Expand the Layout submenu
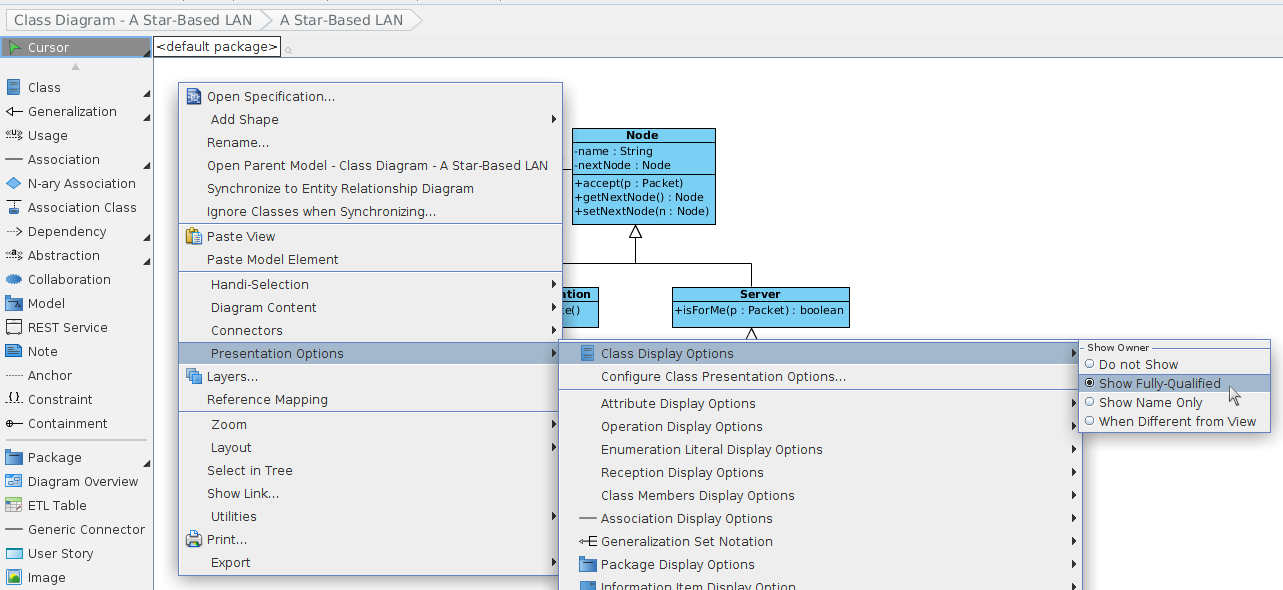 pyautogui.click(x=370, y=447)
